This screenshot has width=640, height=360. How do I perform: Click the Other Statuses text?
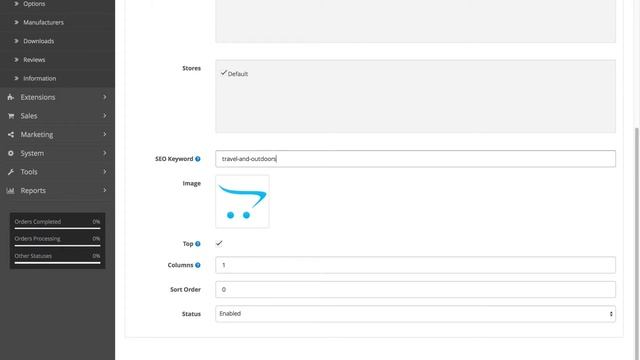33,256
